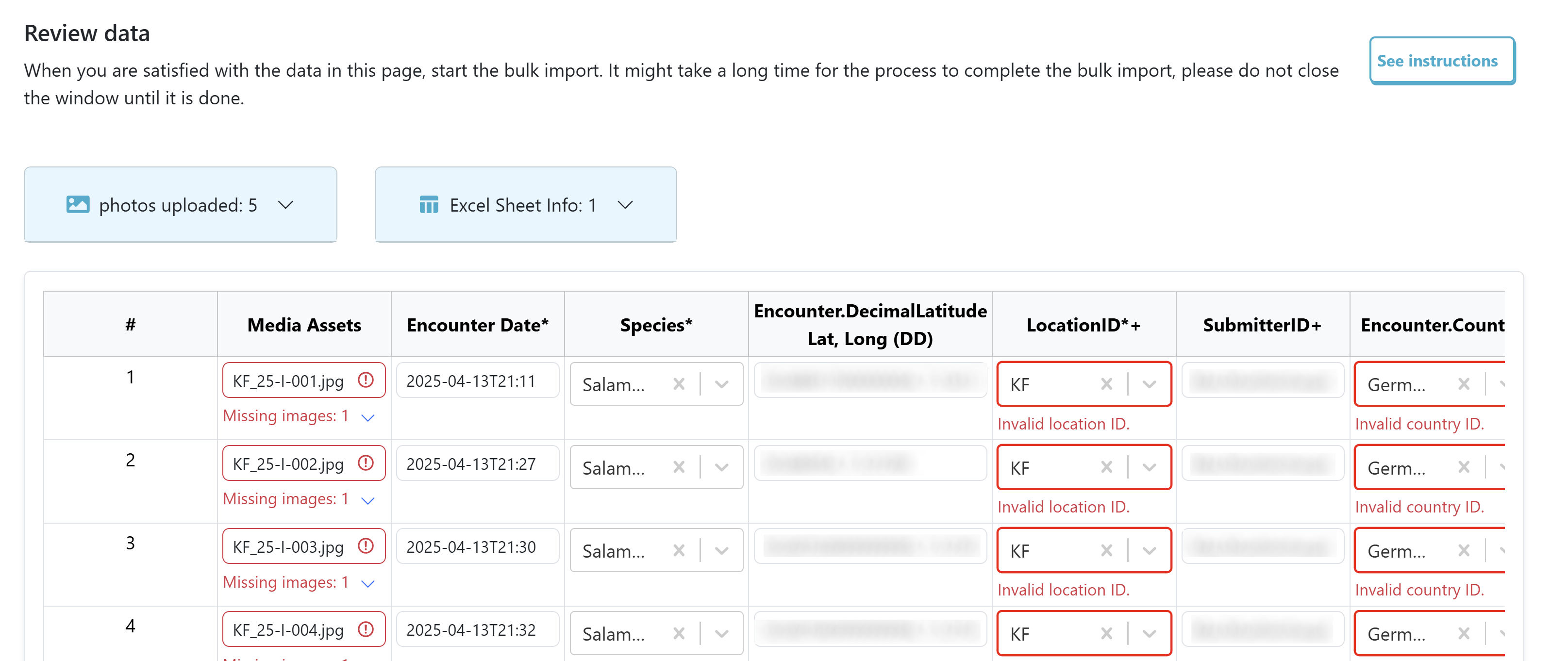Click the Media Assets column header
The image size is (1568, 661).
(x=304, y=324)
